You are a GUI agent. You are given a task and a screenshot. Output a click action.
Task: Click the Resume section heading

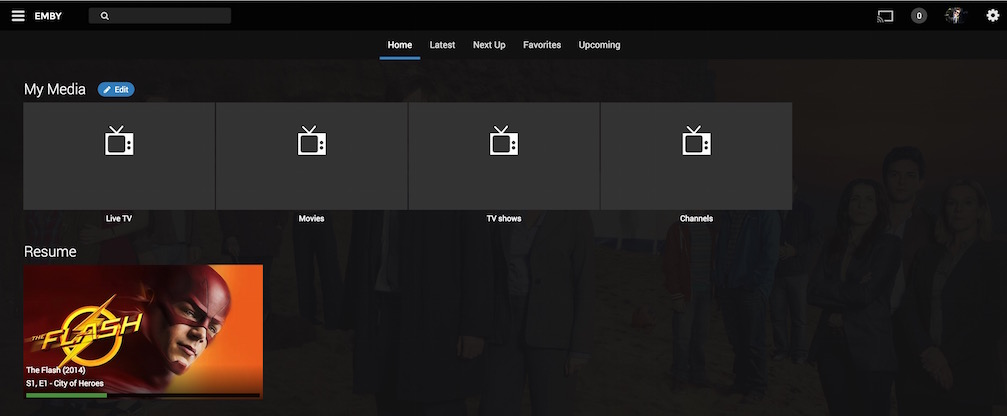[x=50, y=252]
